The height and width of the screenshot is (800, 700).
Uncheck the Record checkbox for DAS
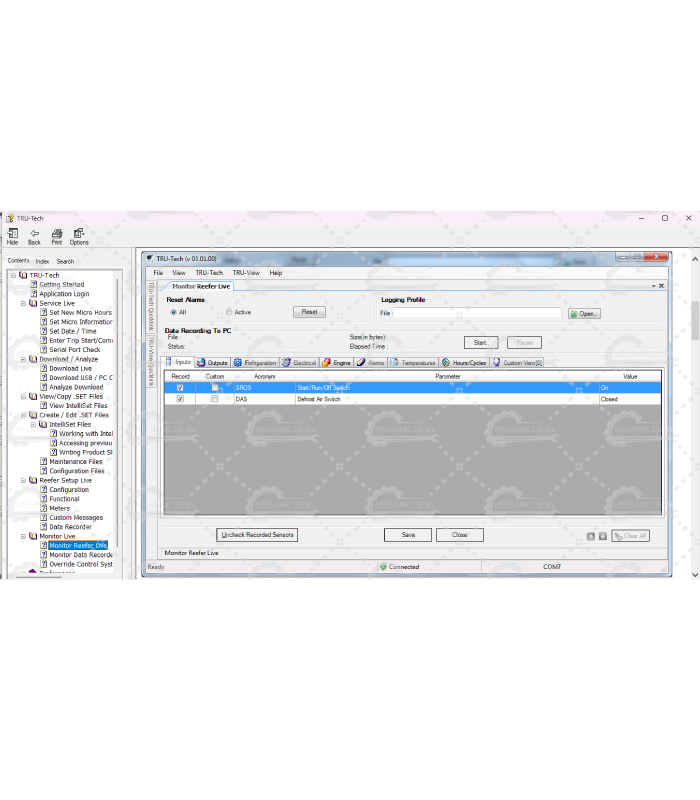(180, 399)
